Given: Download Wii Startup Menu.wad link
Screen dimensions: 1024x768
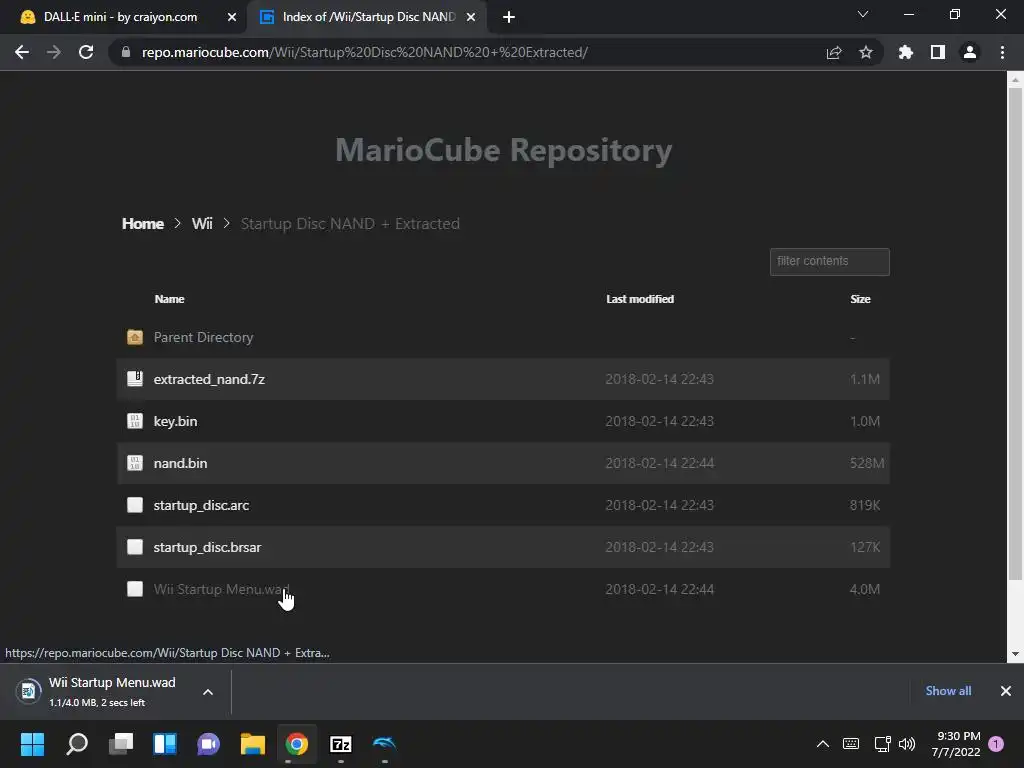Looking at the screenshot, I should point(221,589).
